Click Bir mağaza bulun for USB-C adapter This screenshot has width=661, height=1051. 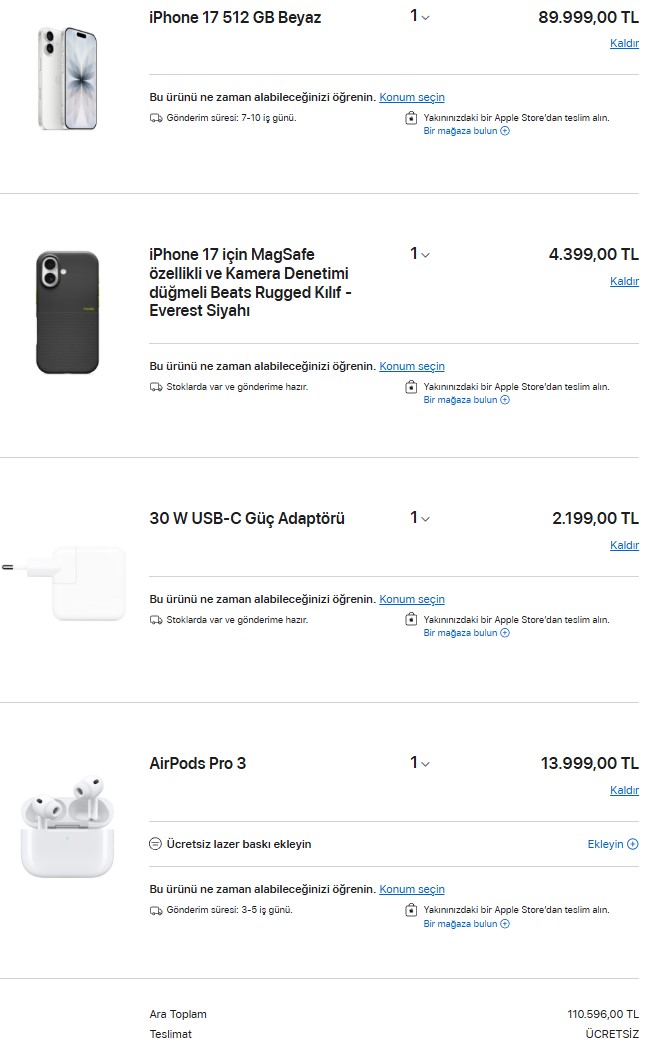tap(466, 633)
